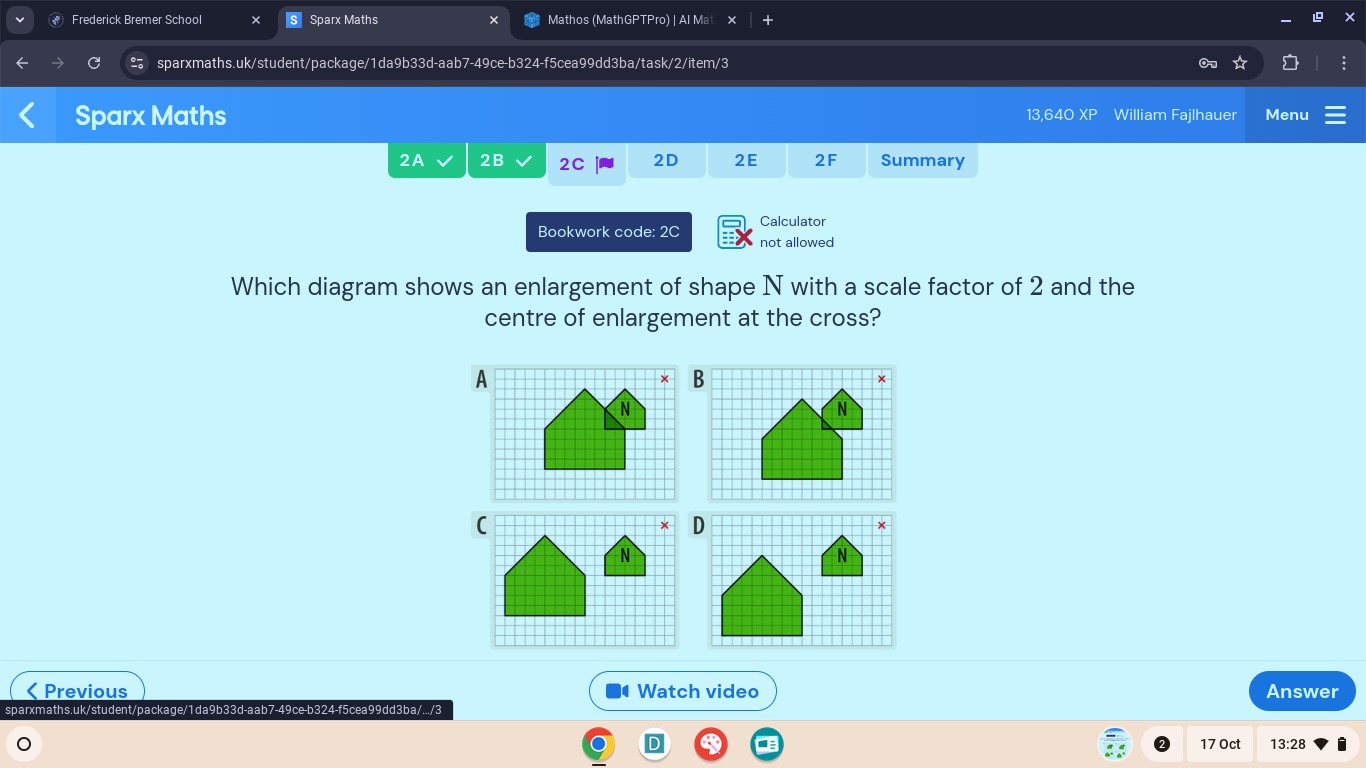
Task: Open Chrome three-dot menu
Action: 1344,63
